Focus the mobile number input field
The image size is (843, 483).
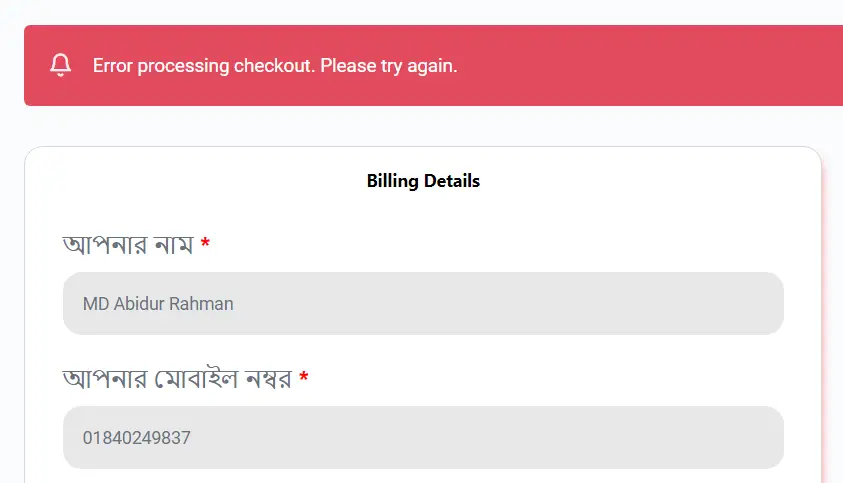[x=423, y=437]
